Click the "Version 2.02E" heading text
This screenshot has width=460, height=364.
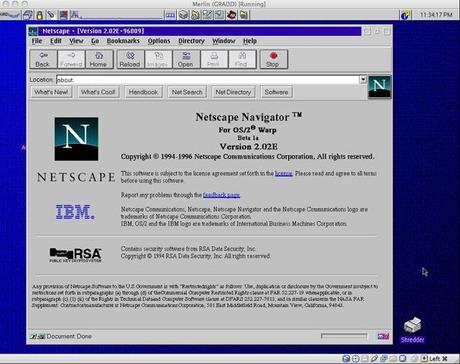coord(249,147)
